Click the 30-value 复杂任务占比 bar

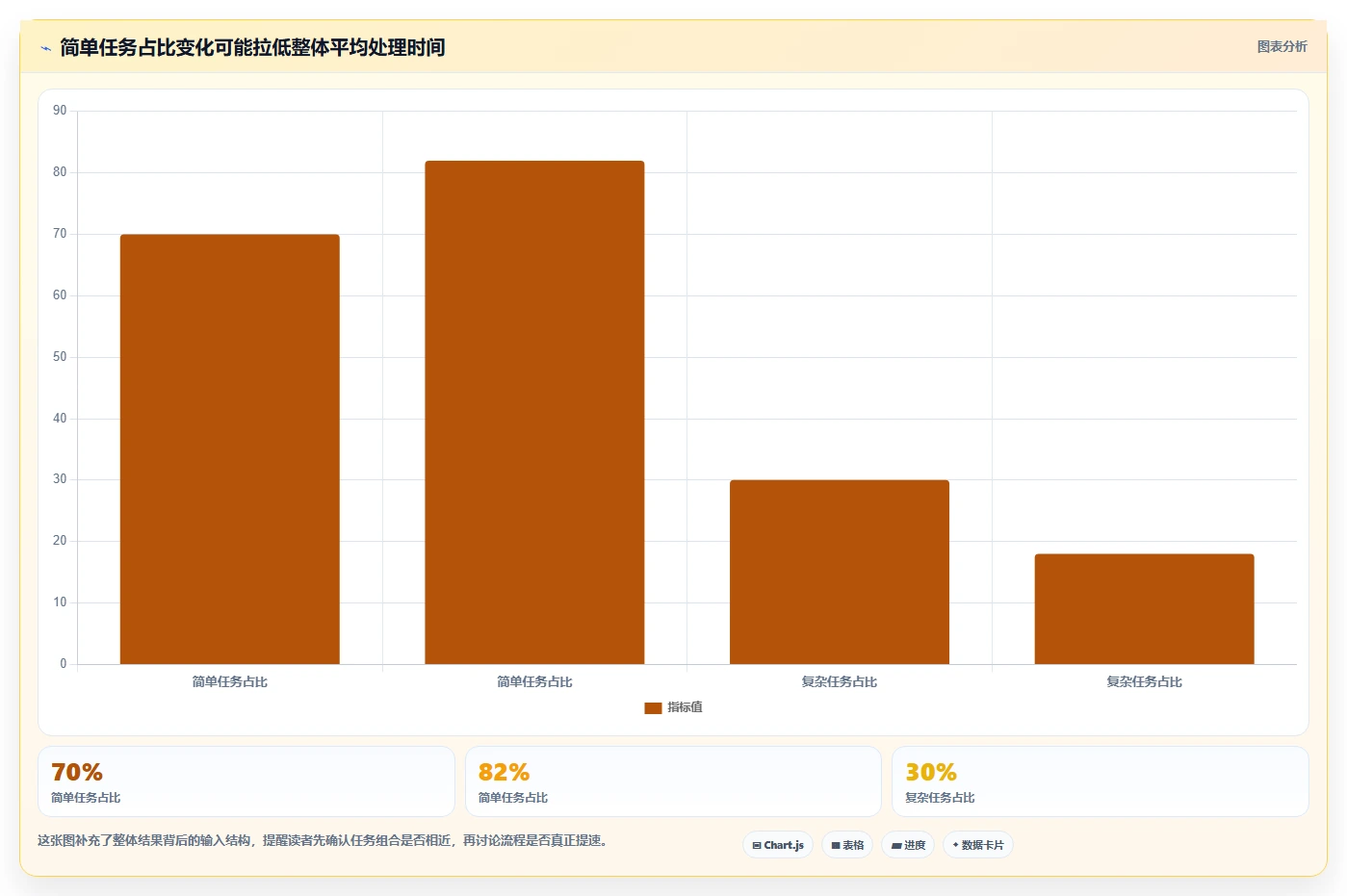pyautogui.click(x=840, y=572)
